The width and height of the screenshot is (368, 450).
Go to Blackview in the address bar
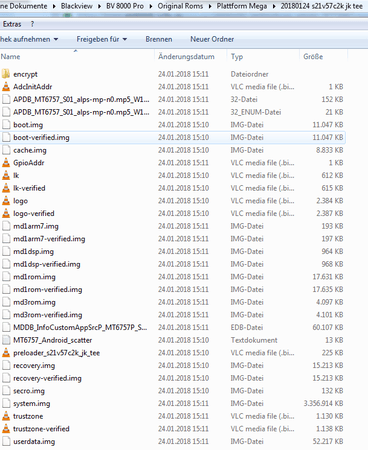pos(77,6)
